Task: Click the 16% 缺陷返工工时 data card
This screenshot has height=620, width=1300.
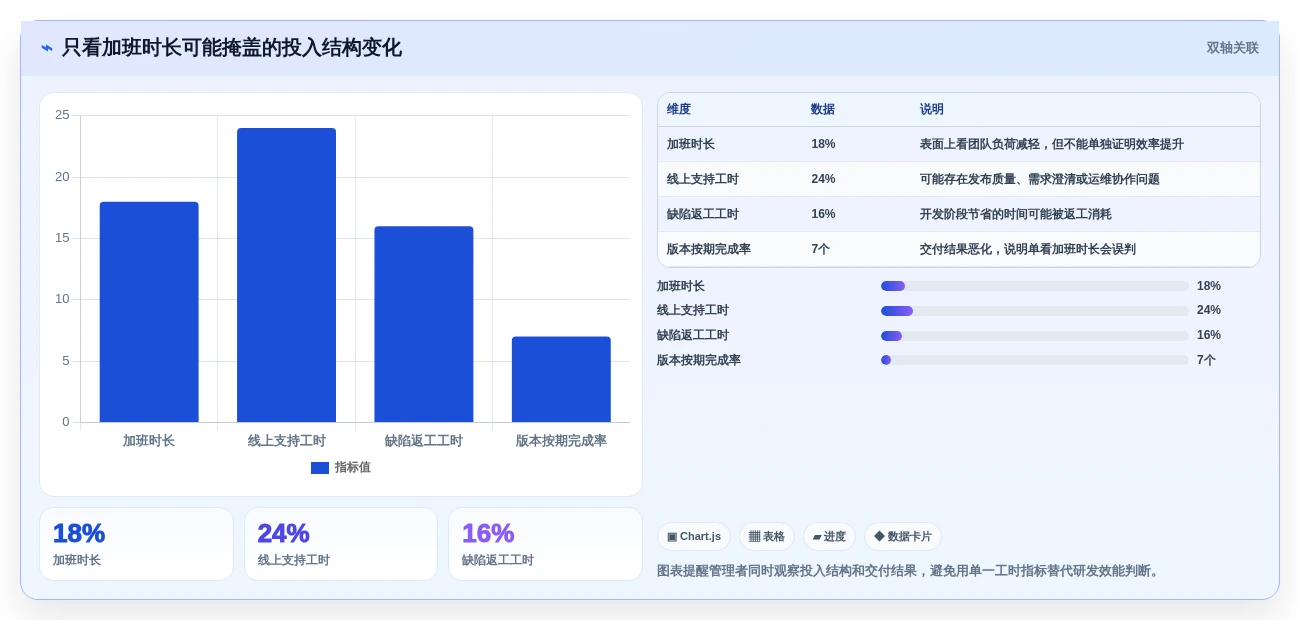Action: [x=545, y=544]
